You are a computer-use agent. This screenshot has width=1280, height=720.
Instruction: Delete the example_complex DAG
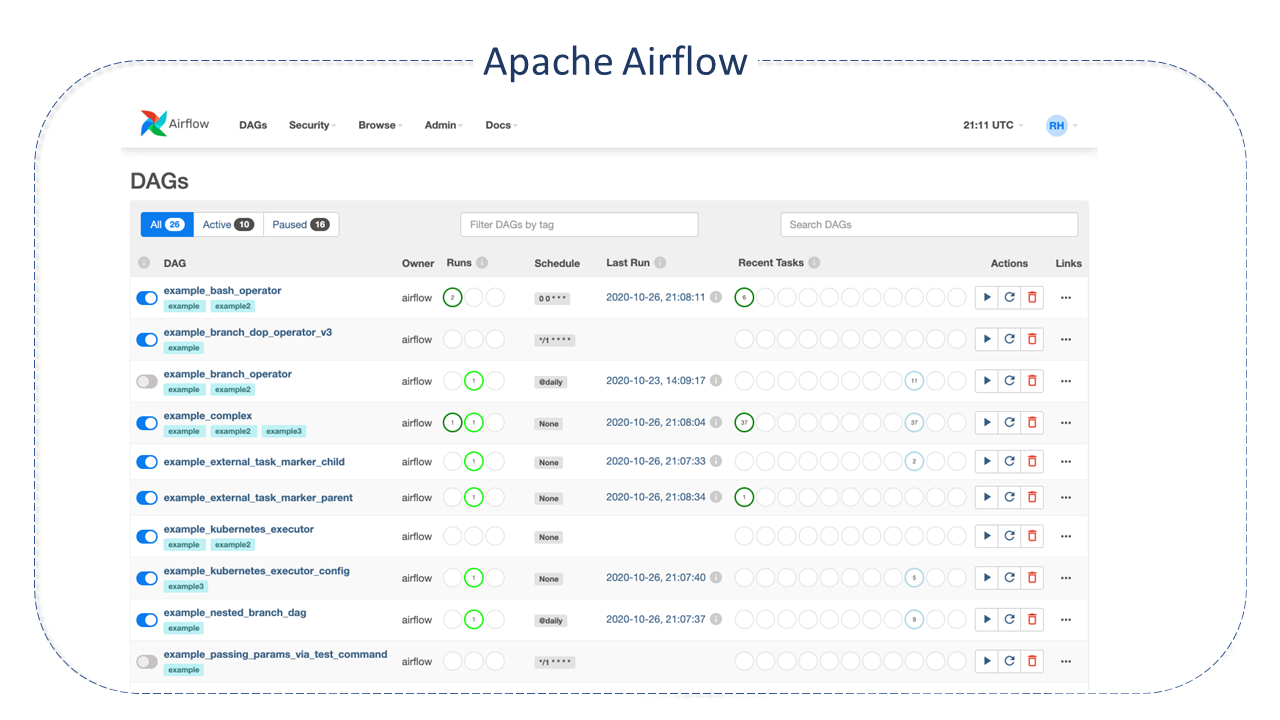1032,422
